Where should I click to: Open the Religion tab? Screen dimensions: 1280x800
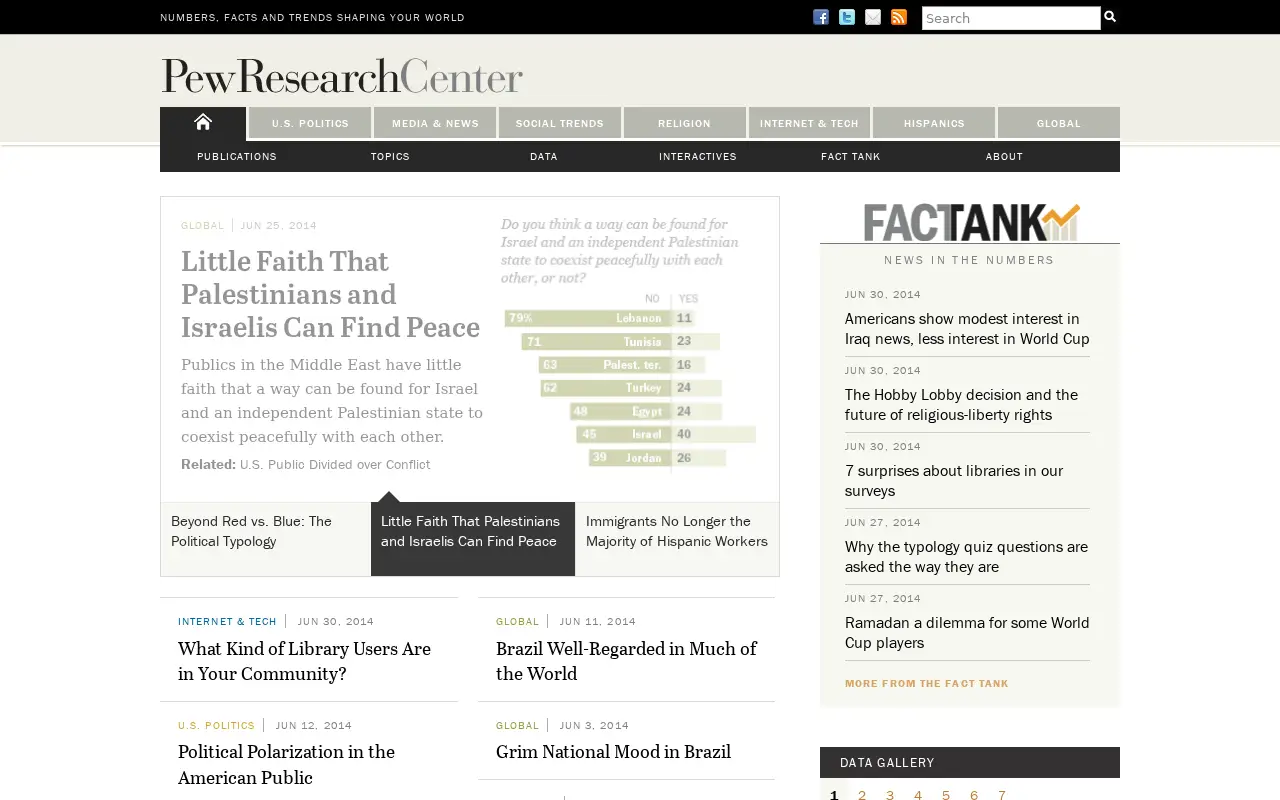[685, 123]
